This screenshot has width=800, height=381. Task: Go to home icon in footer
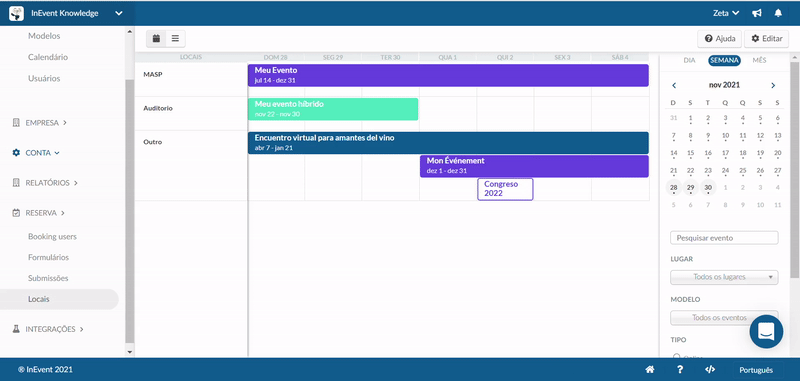tap(649, 370)
